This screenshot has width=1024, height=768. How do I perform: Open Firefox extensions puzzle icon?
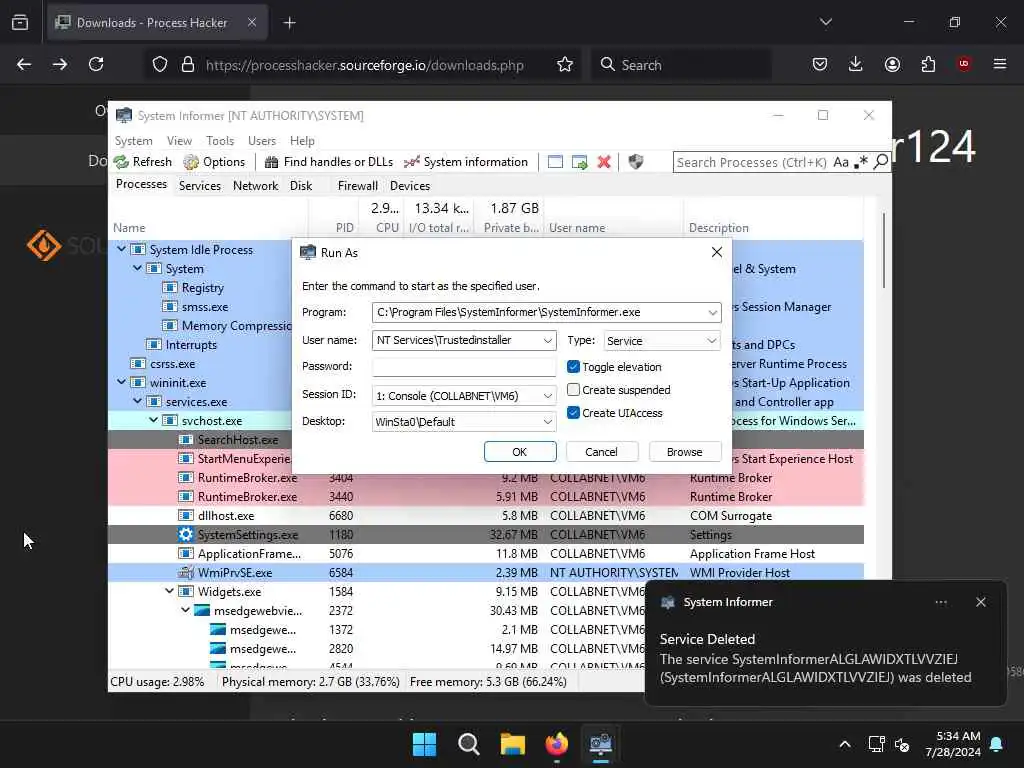point(928,64)
